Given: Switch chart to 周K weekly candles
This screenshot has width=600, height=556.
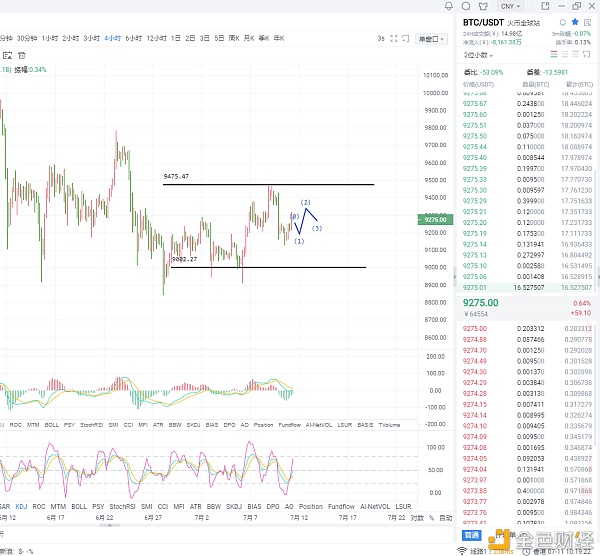Looking at the screenshot, I should (234, 38).
